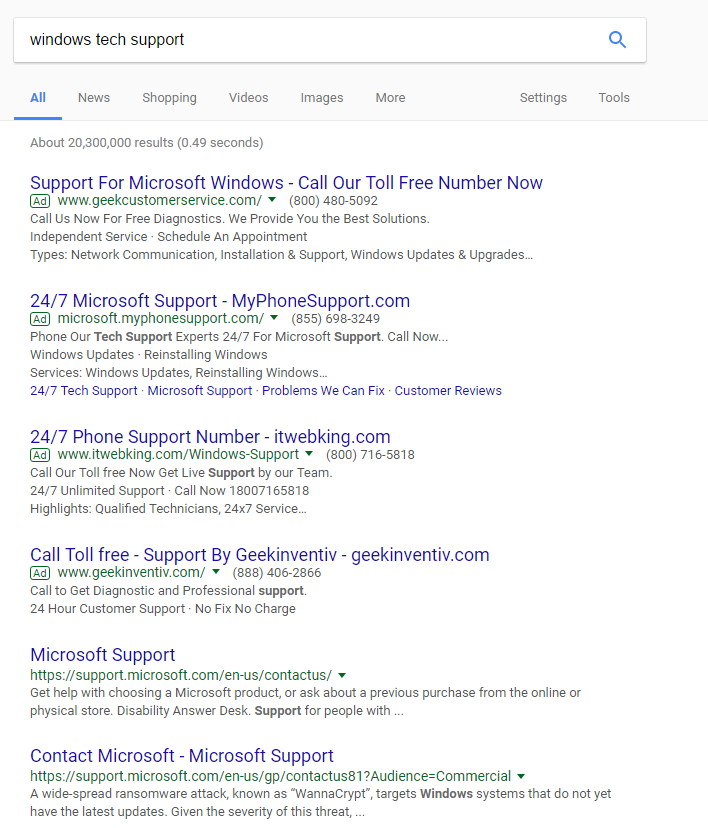Click the www.itwebking.com/Windows-Support URL text
Screen dimensions: 708x828
point(178,455)
